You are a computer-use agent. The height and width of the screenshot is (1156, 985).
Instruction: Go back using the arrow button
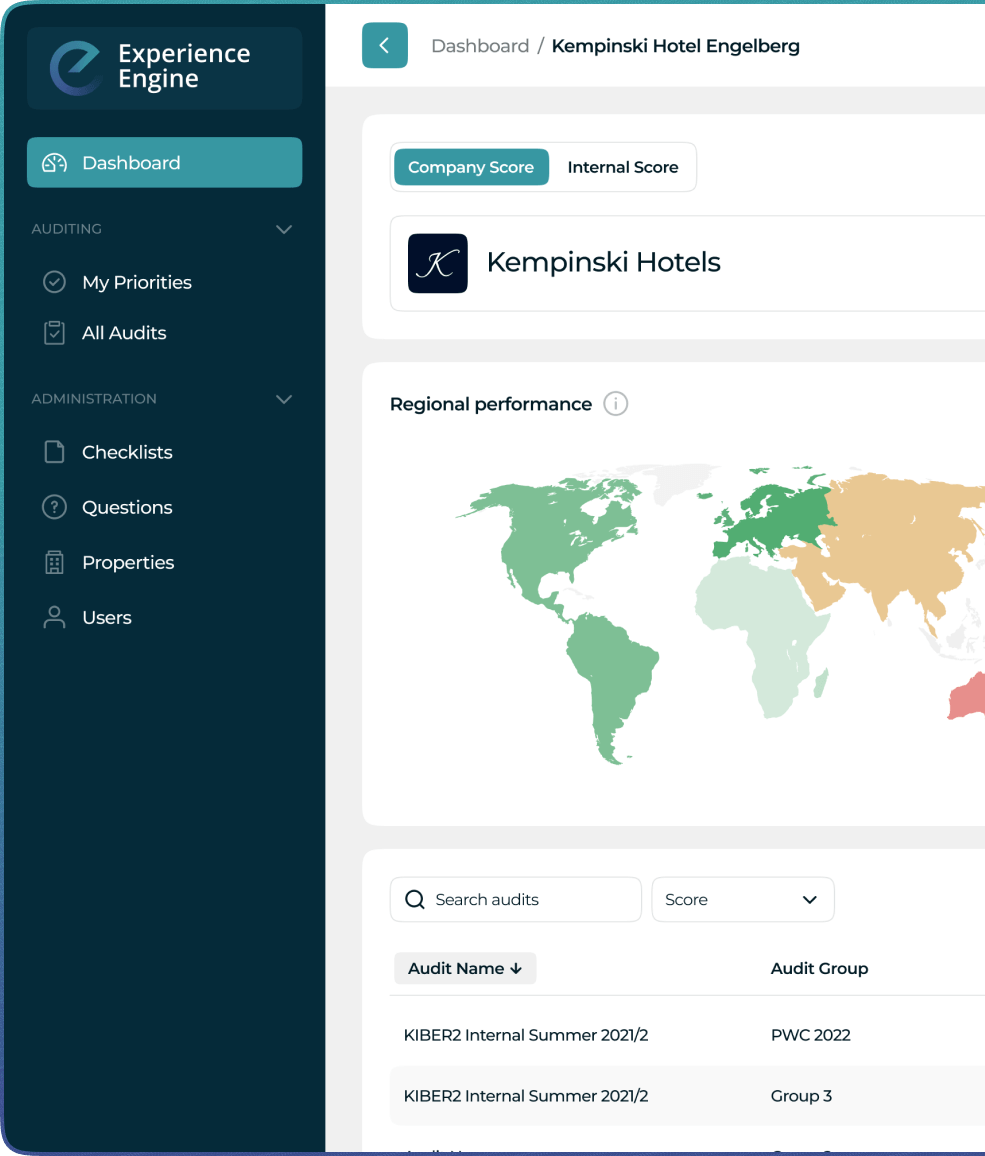click(x=384, y=46)
